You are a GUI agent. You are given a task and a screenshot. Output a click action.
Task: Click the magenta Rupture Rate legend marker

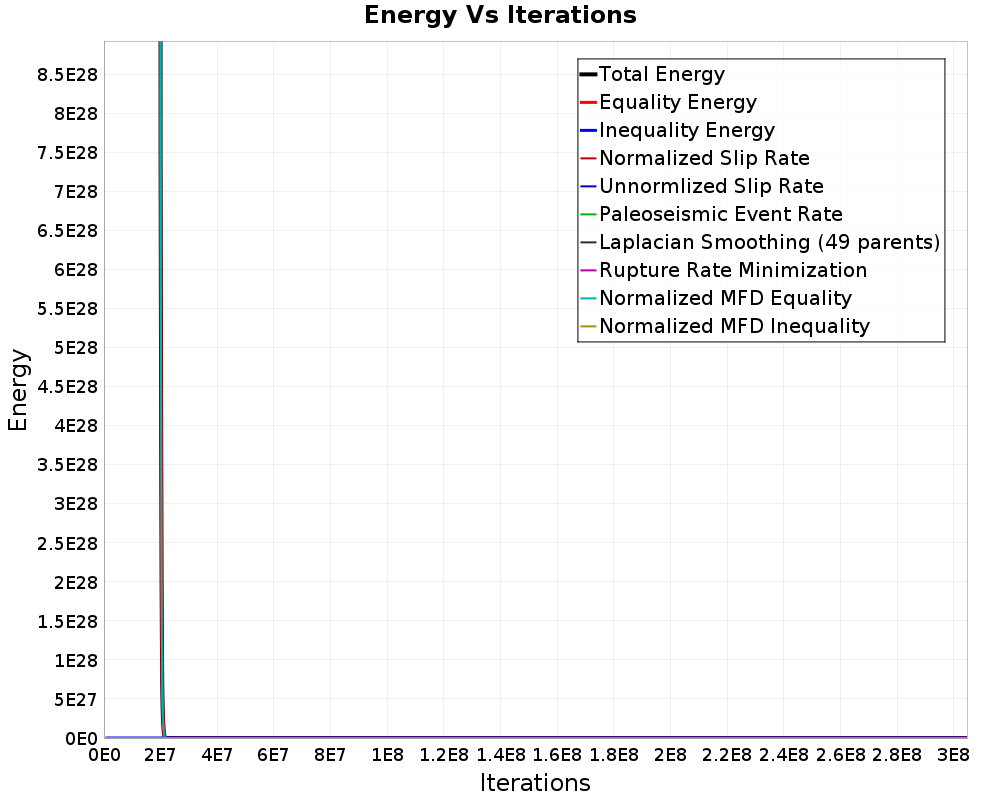588,270
